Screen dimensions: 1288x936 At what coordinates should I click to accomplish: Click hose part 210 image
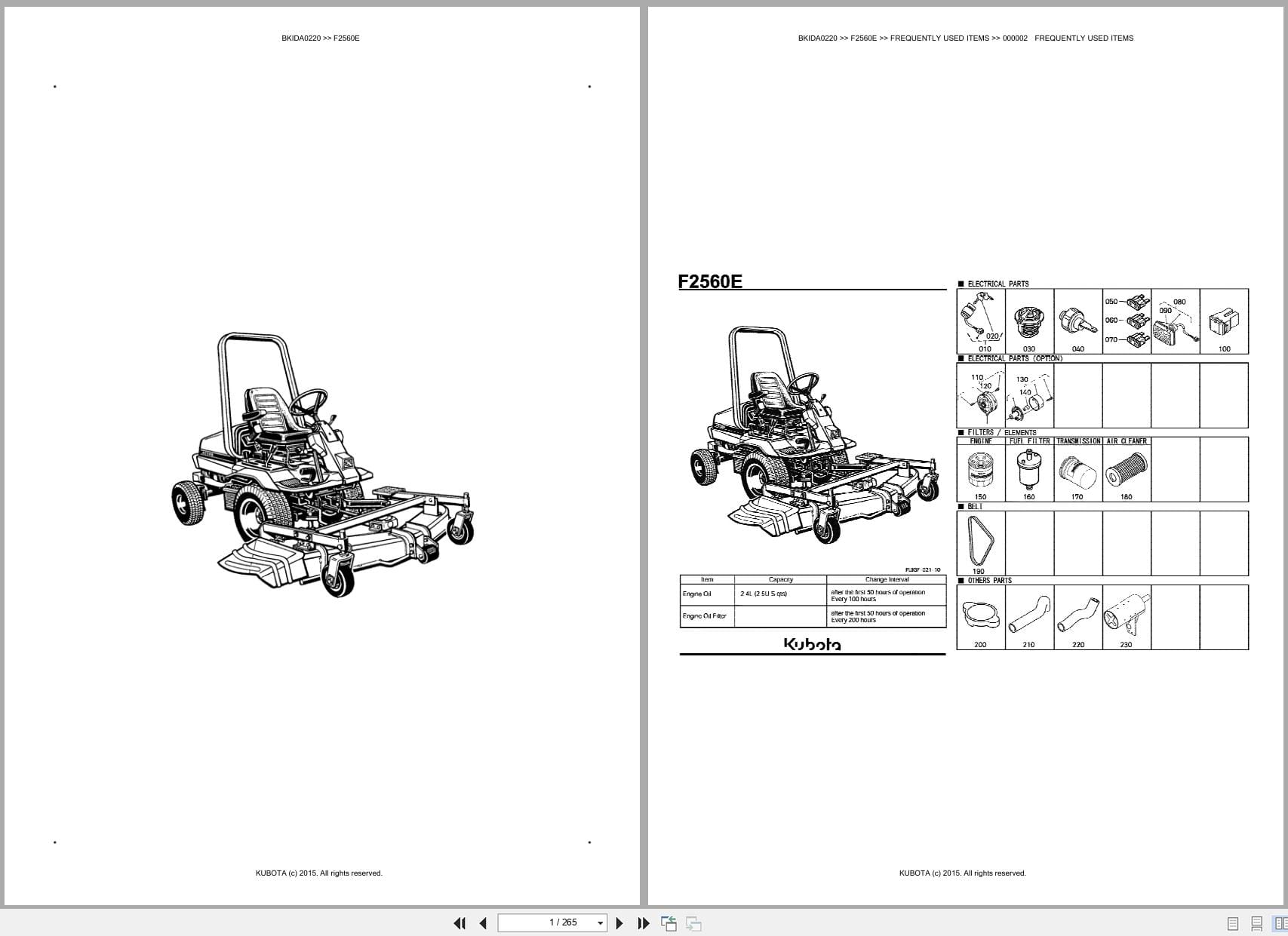coord(1029,615)
